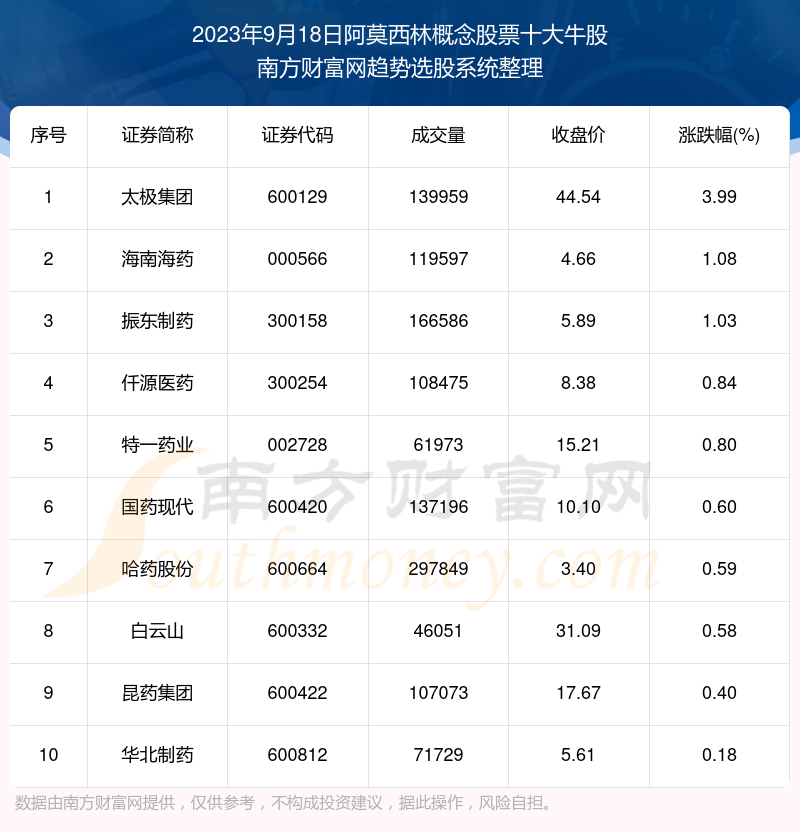
Task: Click closing price 5.61
Action: click(x=578, y=755)
